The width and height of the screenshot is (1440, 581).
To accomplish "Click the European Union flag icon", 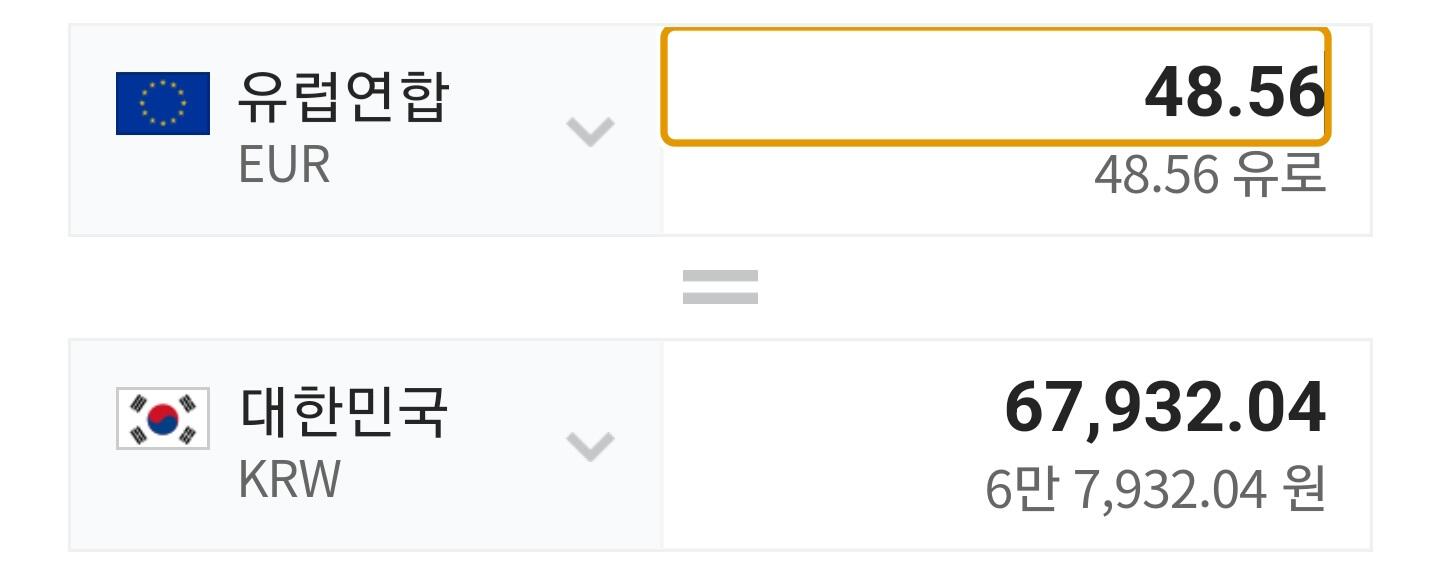I will (163, 103).
